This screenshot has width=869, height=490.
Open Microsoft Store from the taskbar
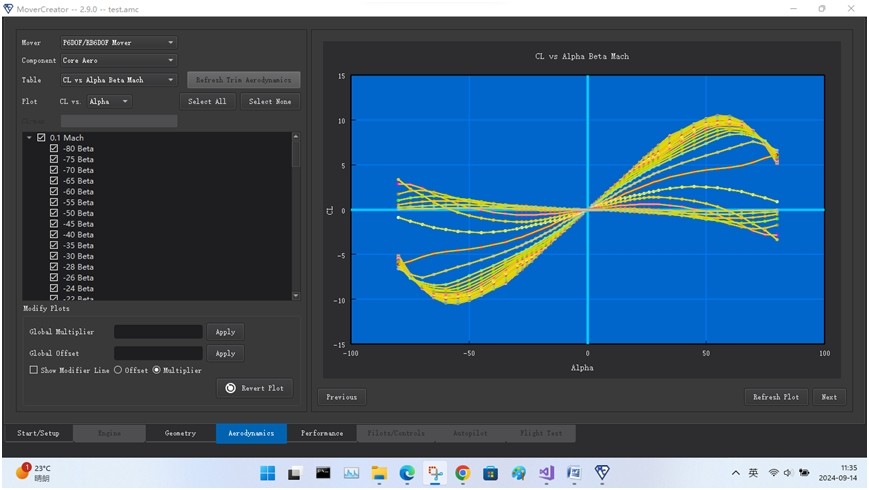pos(490,473)
